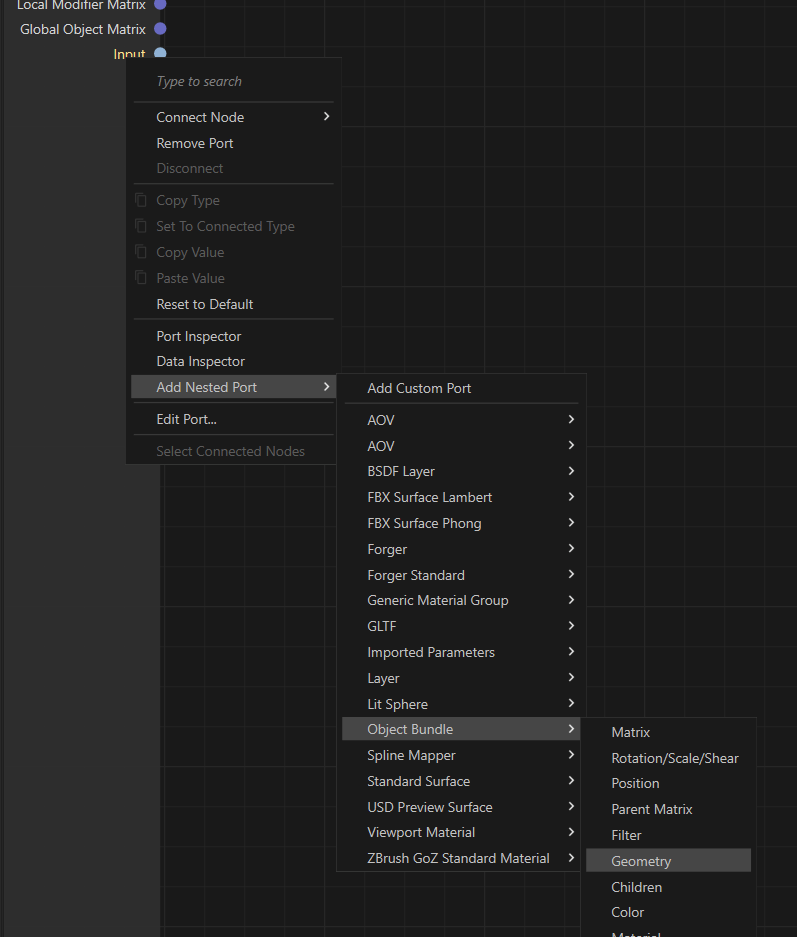Open the Data Inspector
Image resolution: width=797 pixels, height=937 pixels.
234,362
